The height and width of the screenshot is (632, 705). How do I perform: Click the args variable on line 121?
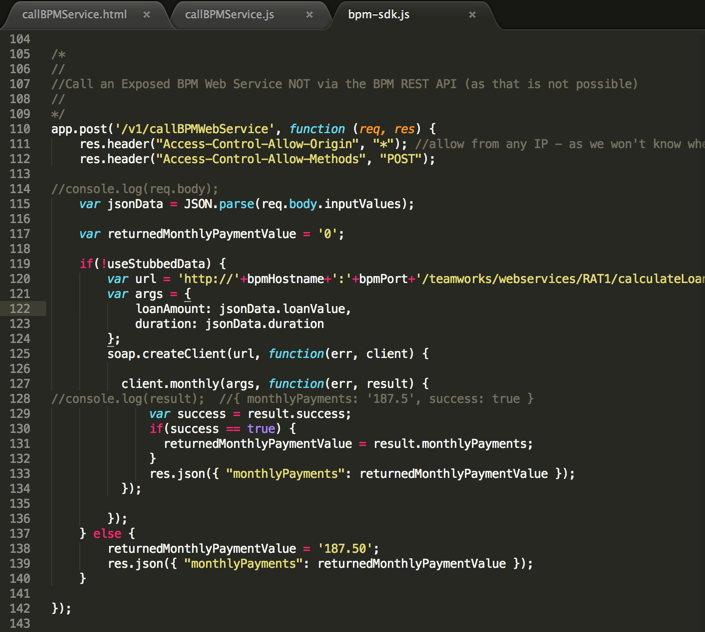click(x=149, y=294)
